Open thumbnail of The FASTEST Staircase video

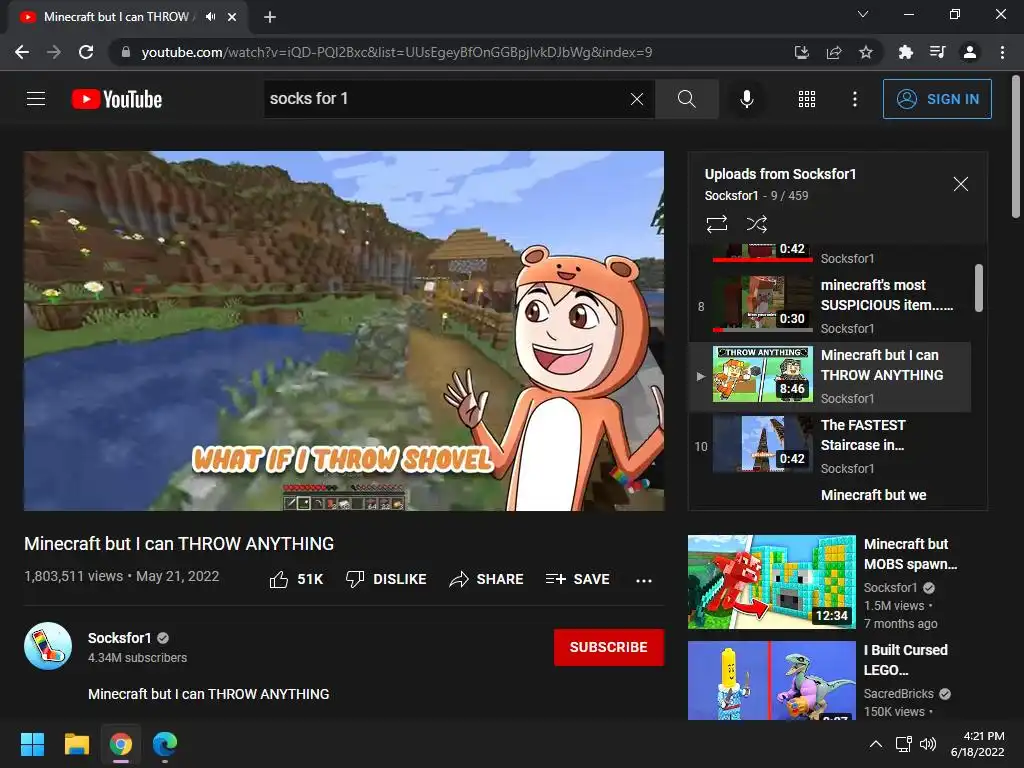click(762, 445)
